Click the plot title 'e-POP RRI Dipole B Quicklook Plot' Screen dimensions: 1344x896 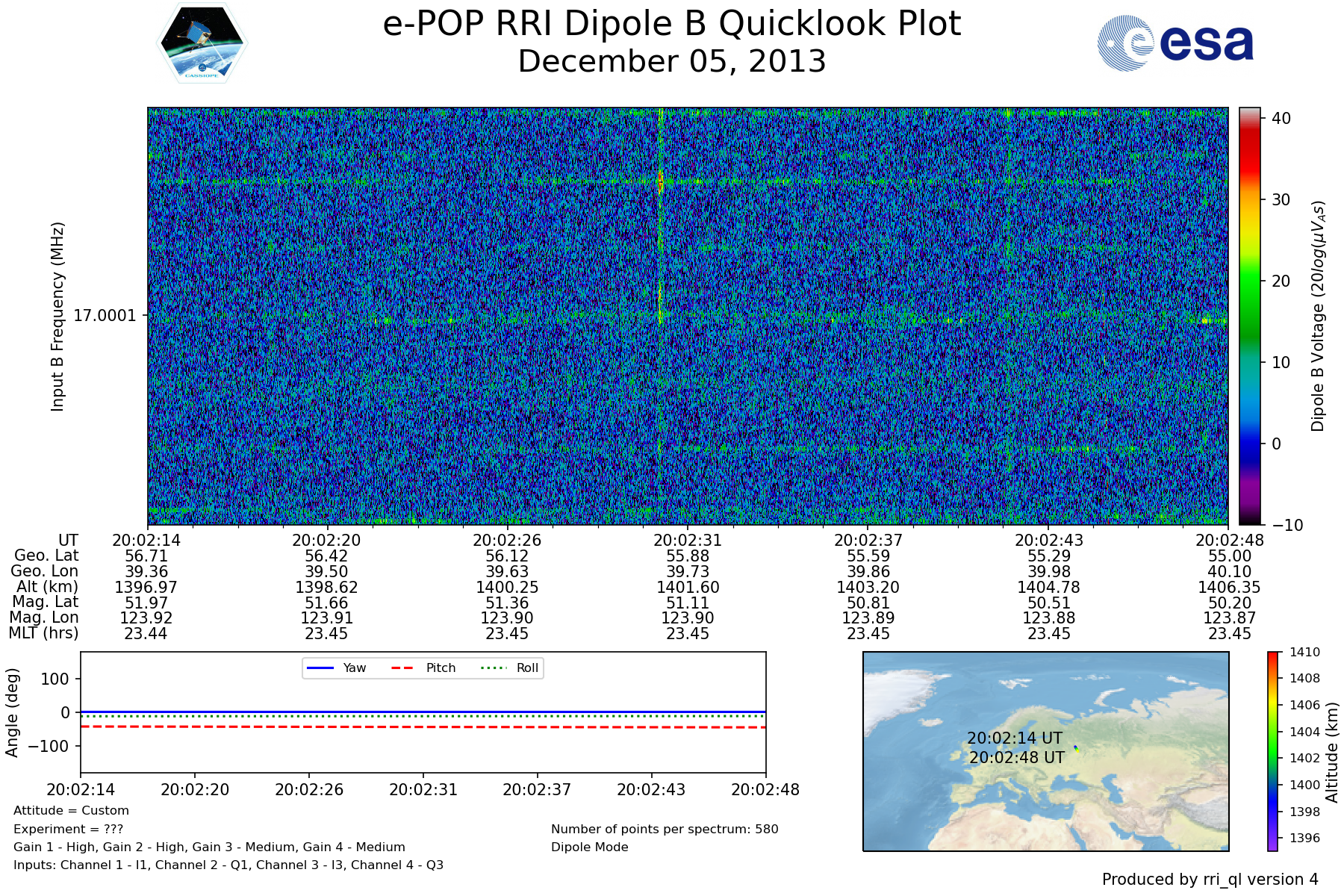coord(671,24)
